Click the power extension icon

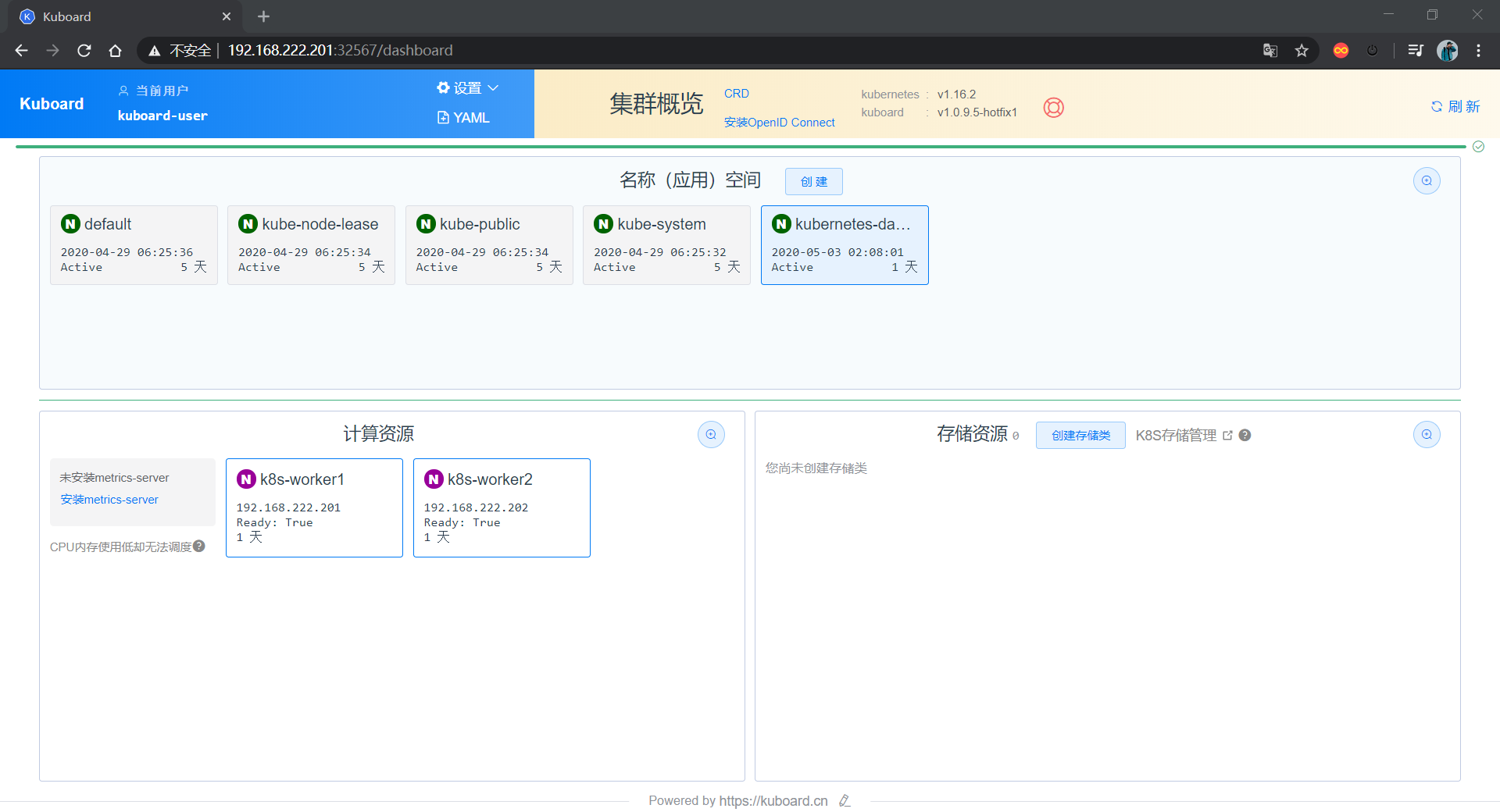pyautogui.click(x=1373, y=51)
